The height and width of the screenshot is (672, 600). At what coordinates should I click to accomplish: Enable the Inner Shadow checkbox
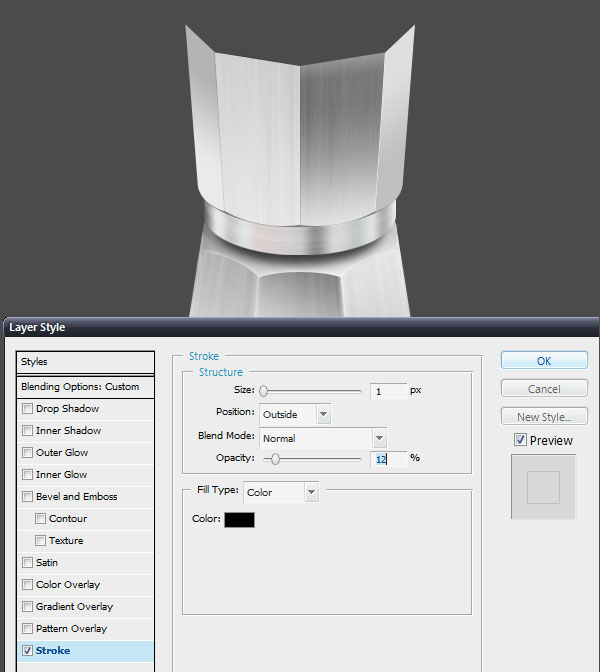[27, 430]
